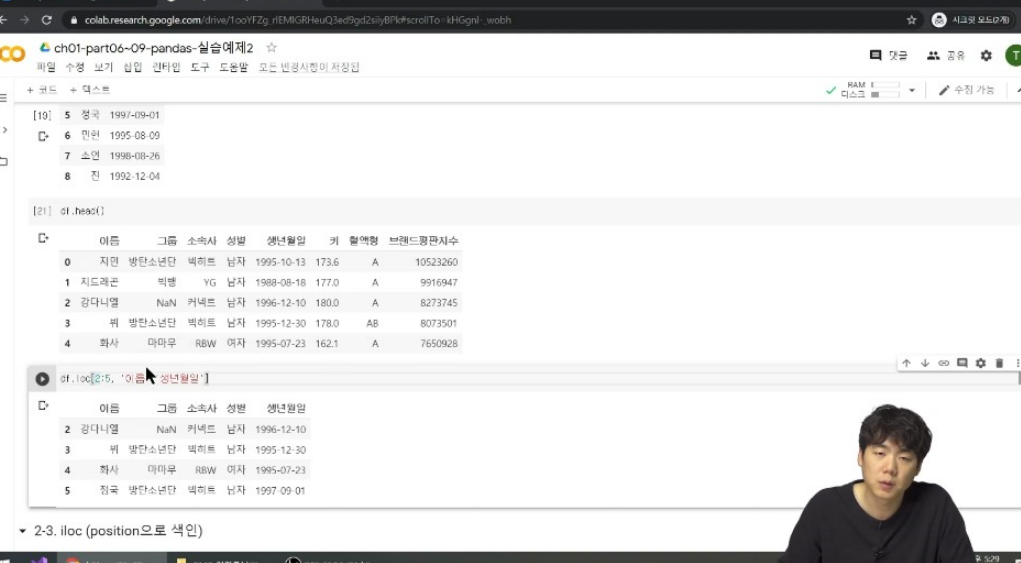Viewport: 1021px width, 563px height.
Task: Open the 런타임 menu
Action: (x=167, y=67)
